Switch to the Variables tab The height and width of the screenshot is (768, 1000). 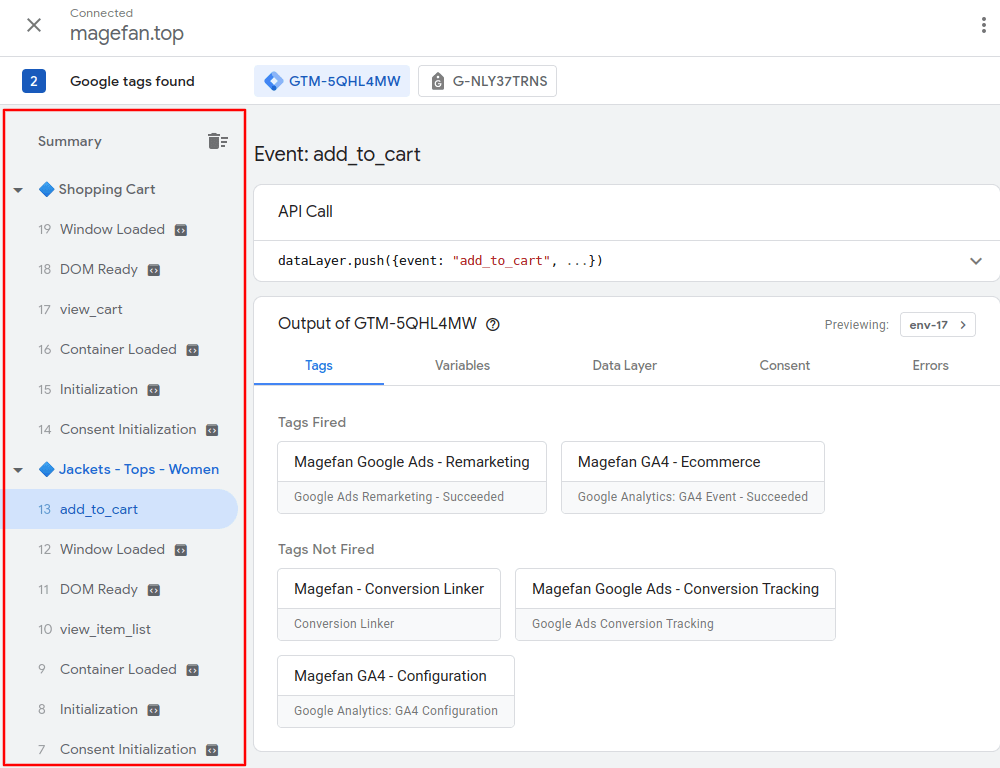click(x=462, y=366)
